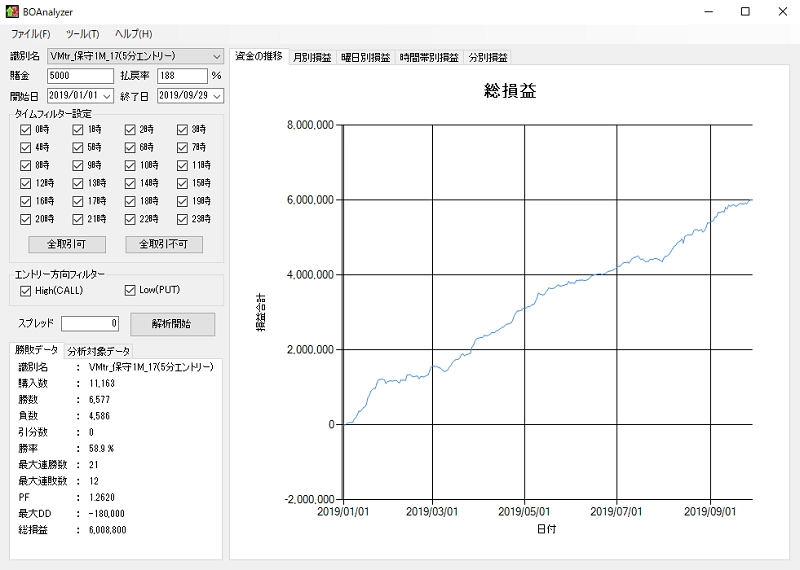Uncheck the 19時 time filter
This screenshot has height=570, width=800.
[182, 202]
